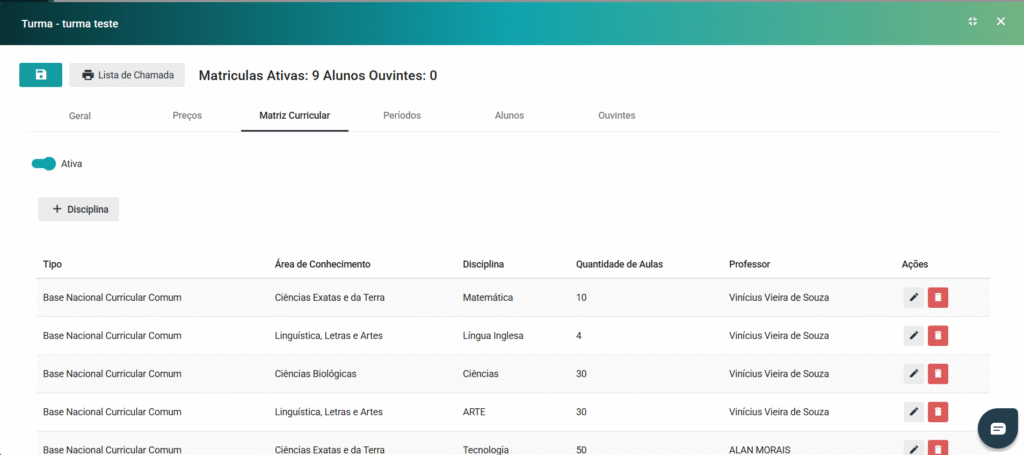The height and width of the screenshot is (455, 1024).
Task: Toggle the Ativa switch
Action: pyautogui.click(x=44, y=164)
